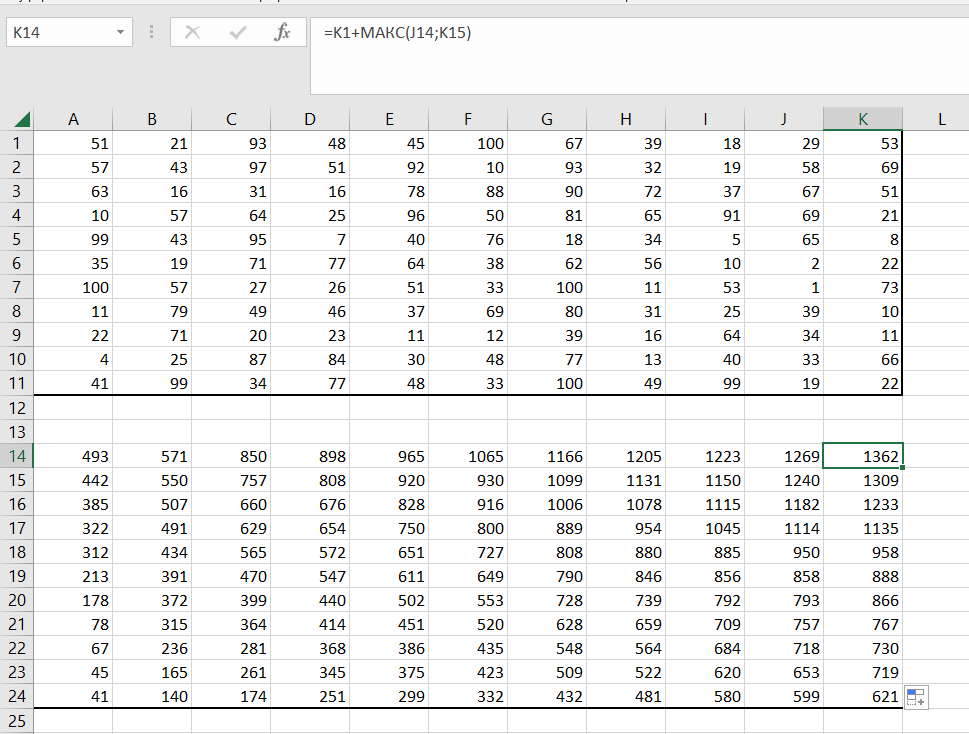The image size is (969, 734).
Task: Click the Cancel X icon in formula bar
Action: point(193,33)
